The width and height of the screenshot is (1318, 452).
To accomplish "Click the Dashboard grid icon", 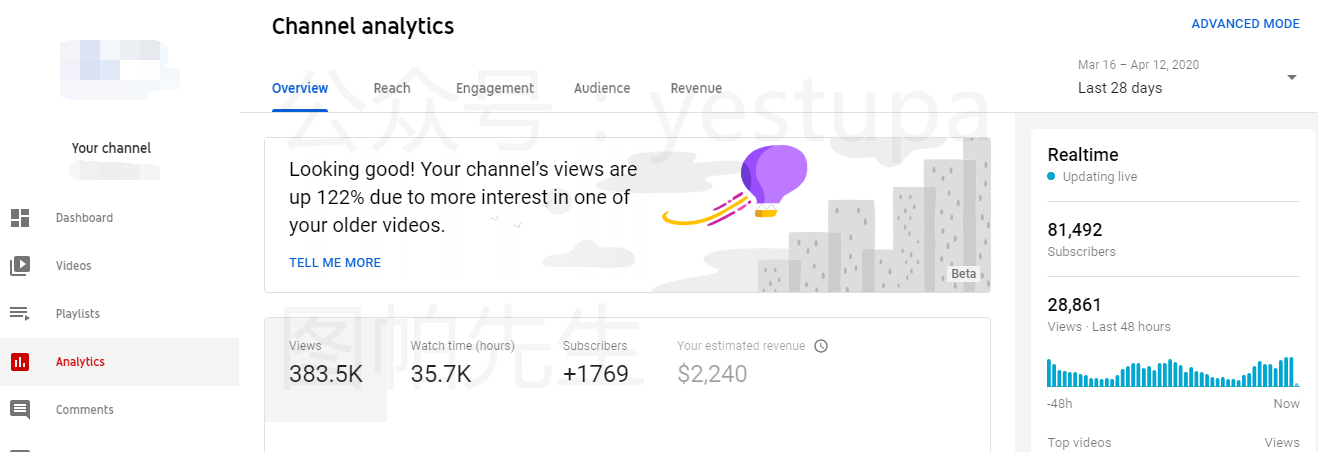I will coord(20,218).
